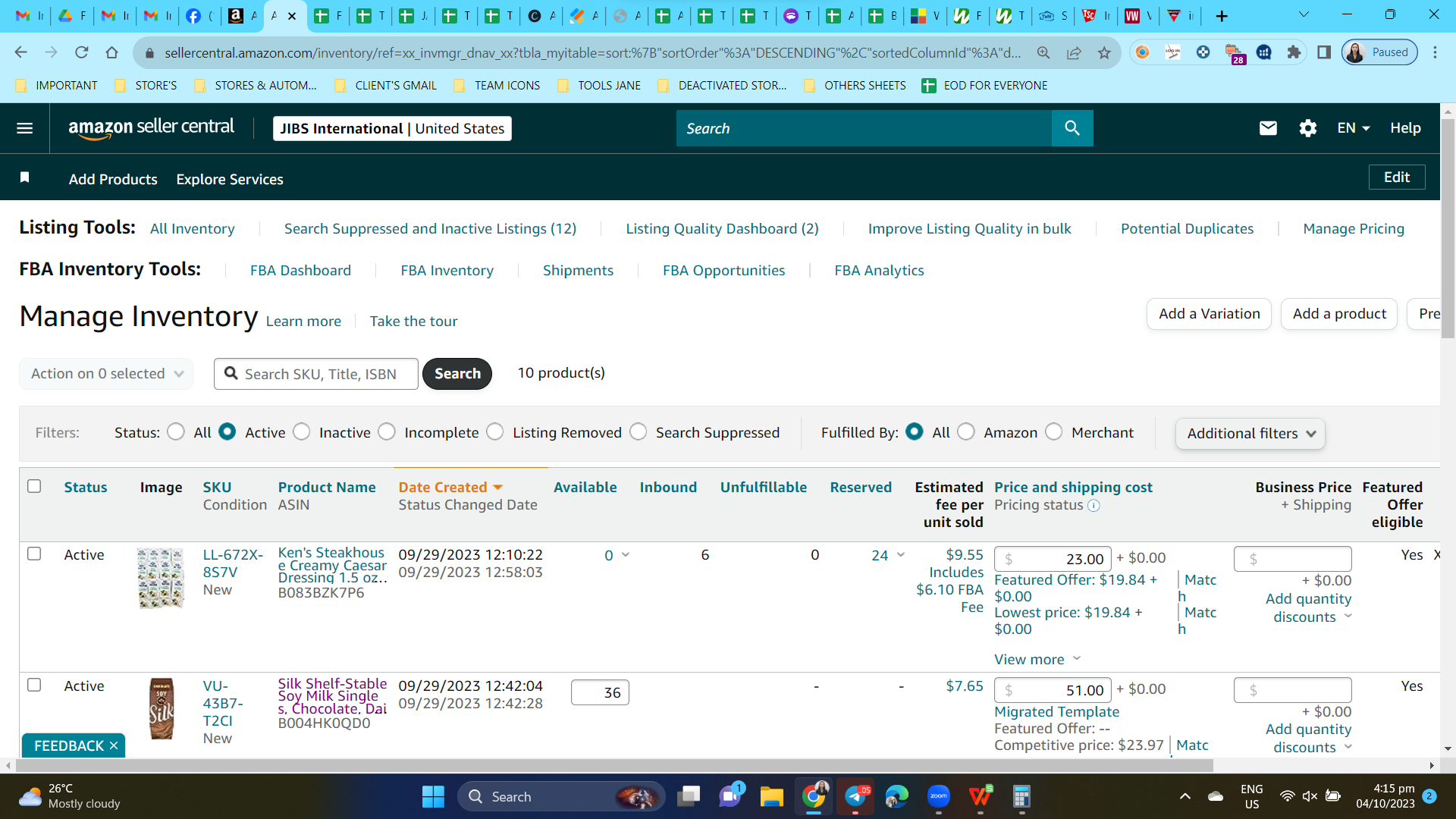Open the Additional filters dropdown
1456x819 pixels.
pos(1250,434)
